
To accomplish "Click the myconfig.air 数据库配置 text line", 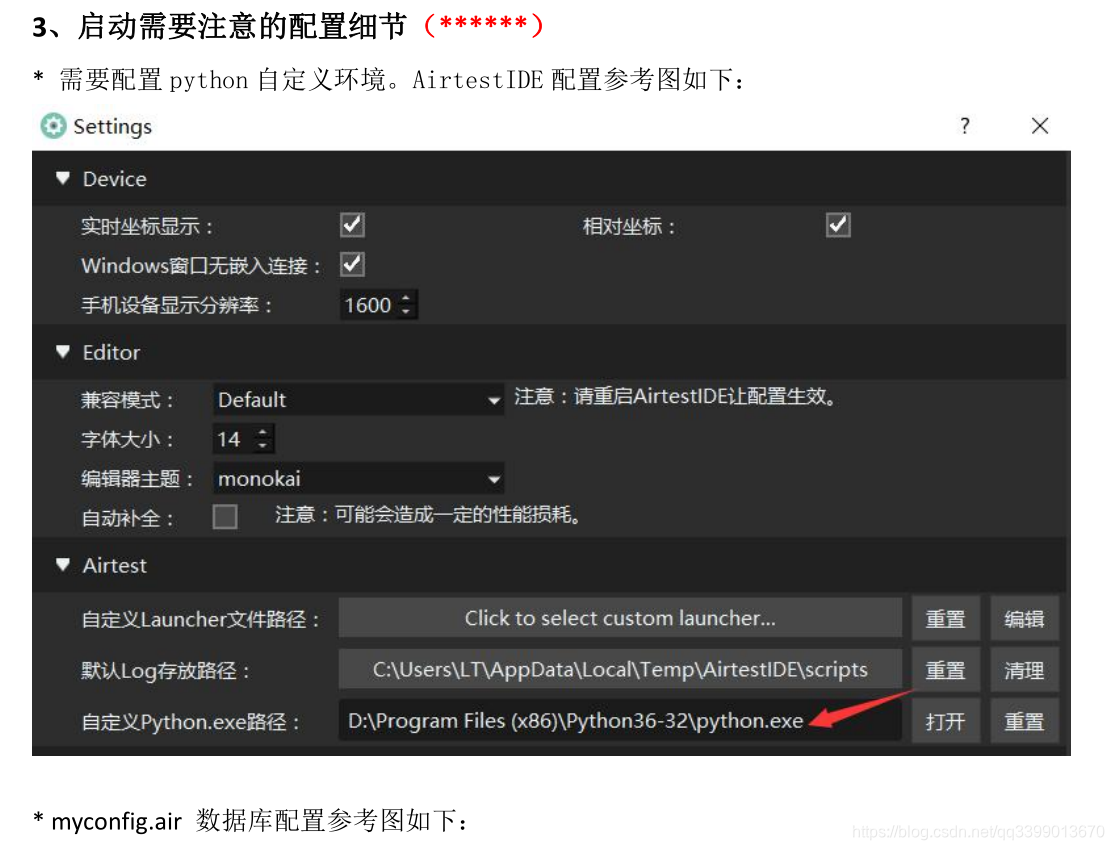I will point(251,821).
